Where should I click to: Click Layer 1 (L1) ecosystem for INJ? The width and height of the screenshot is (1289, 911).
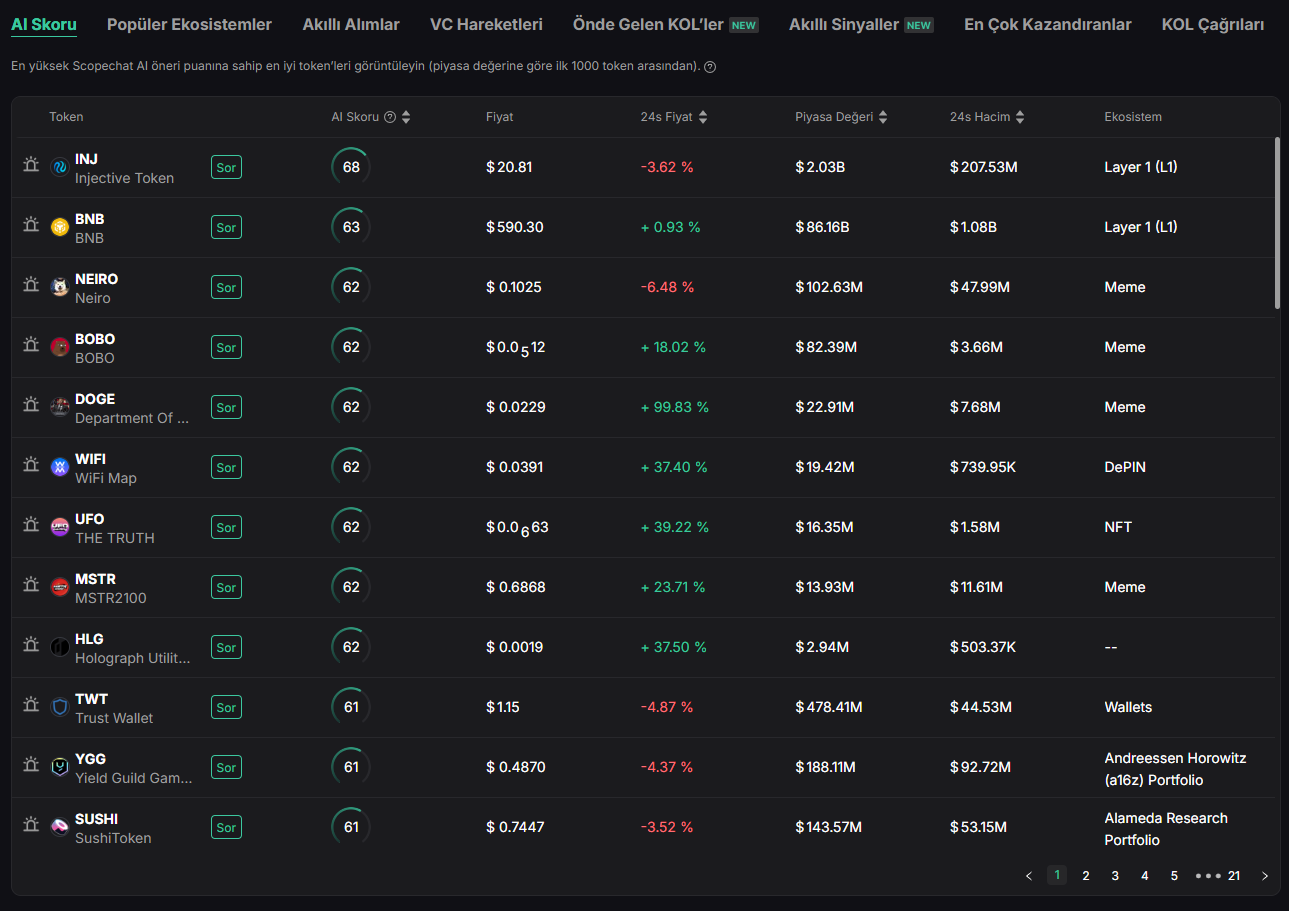(1141, 167)
